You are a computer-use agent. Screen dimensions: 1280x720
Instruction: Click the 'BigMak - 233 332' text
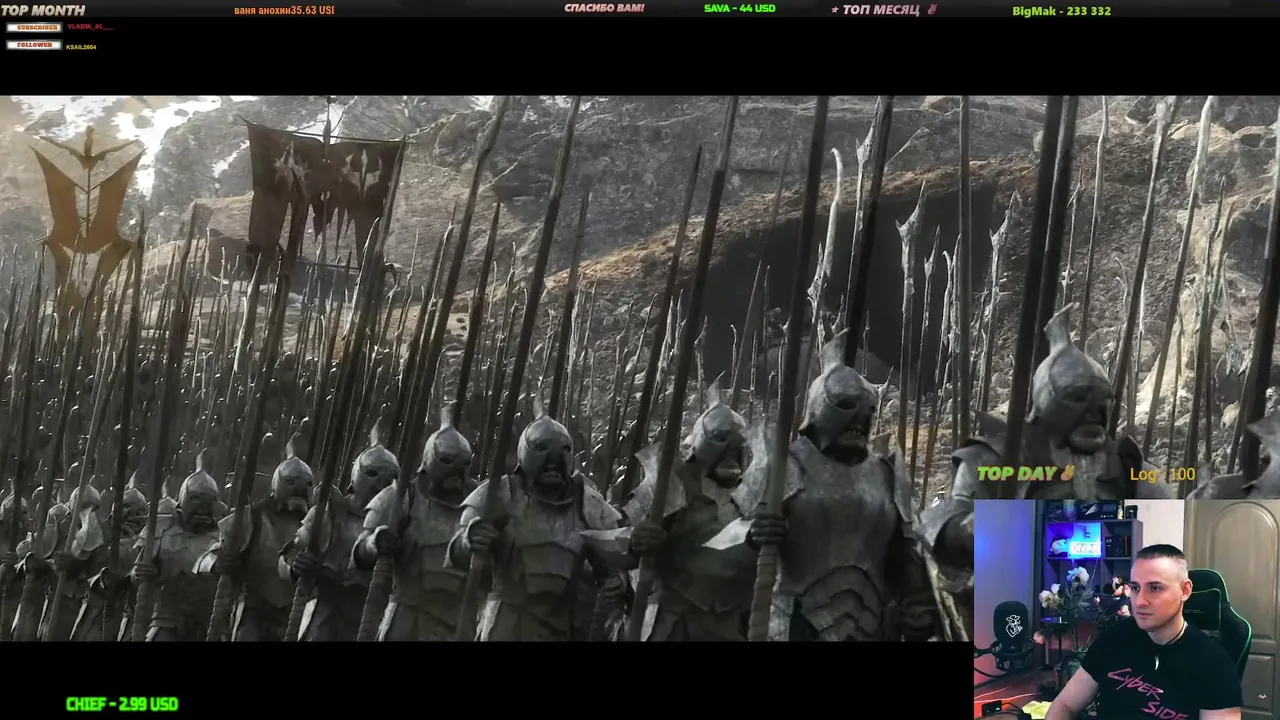click(x=1061, y=11)
